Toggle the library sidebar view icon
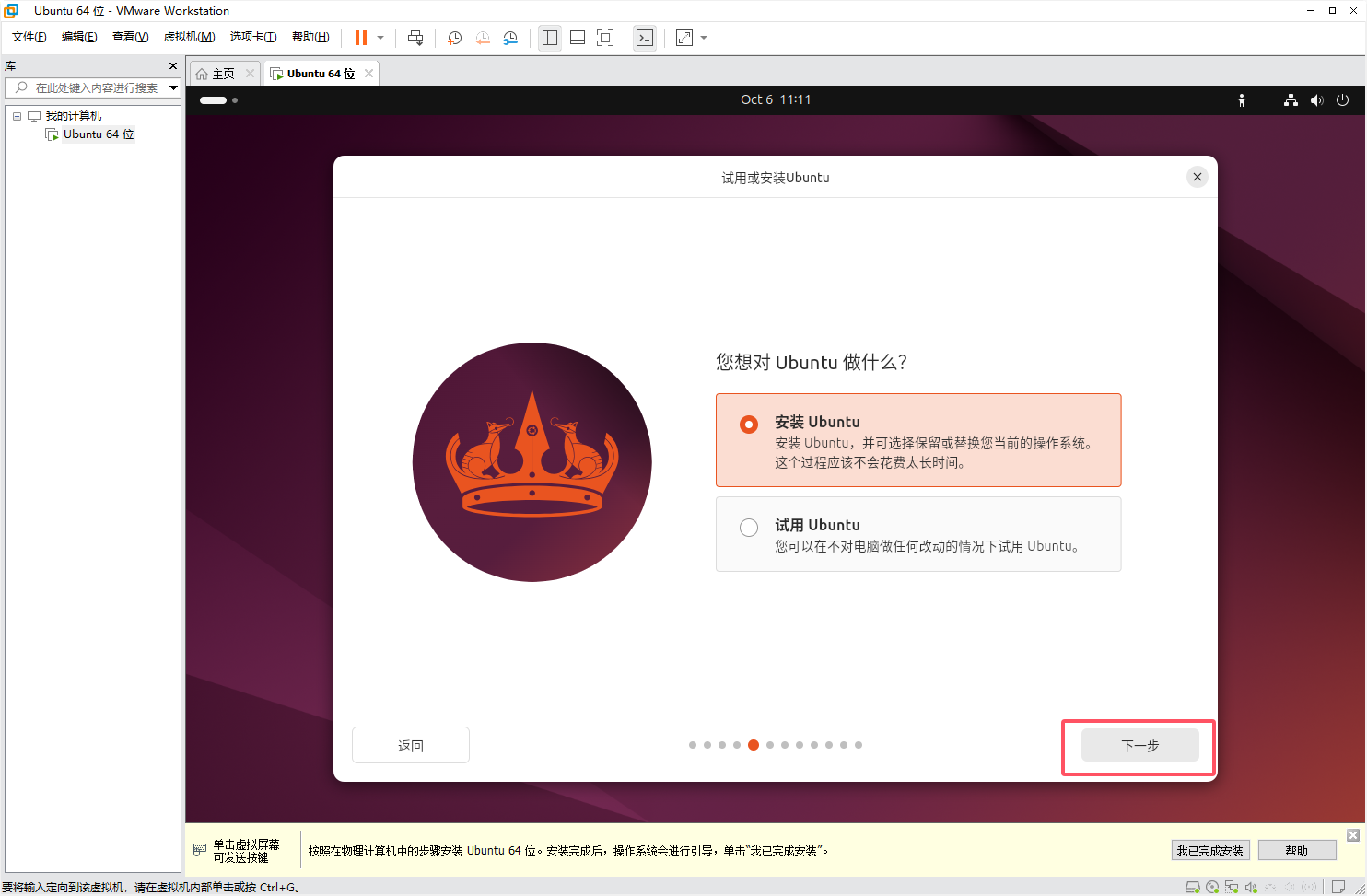Screen dimensions: 1367x896 (x=550, y=38)
